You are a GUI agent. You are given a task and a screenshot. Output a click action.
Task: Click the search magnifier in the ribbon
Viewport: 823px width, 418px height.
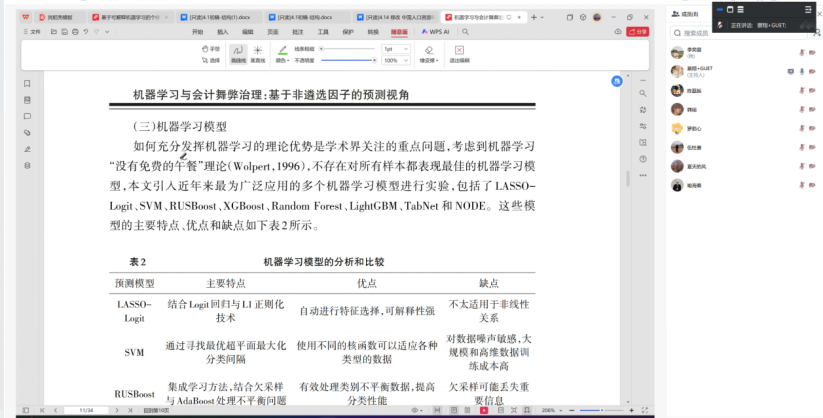tap(465, 32)
